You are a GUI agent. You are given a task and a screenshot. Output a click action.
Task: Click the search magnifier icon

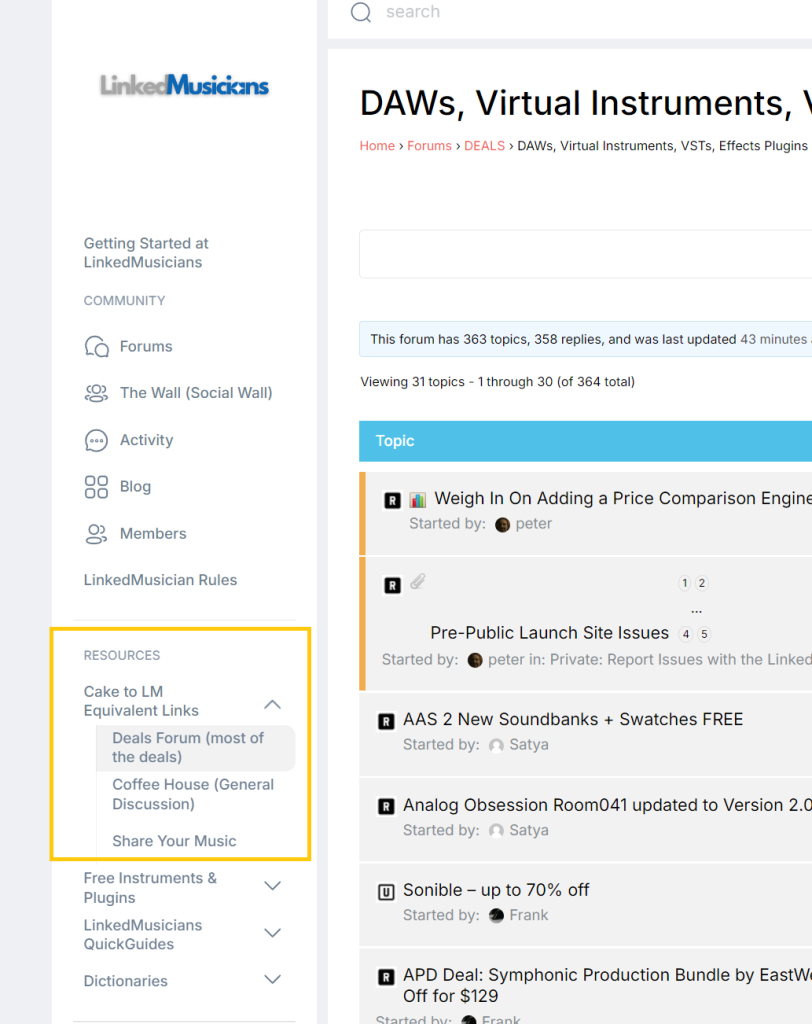click(x=360, y=12)
